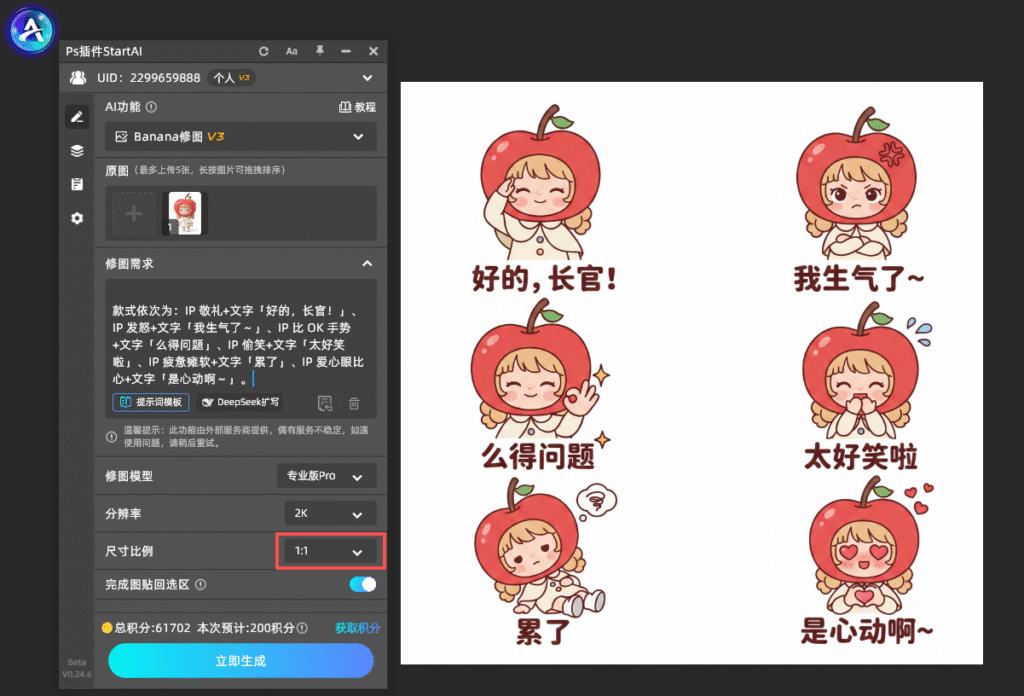The height and width of the screenshot is (696, 1024).
Task: Click the 立即生成 generate button
Action: pyautogui.click(x=240, y=661)
